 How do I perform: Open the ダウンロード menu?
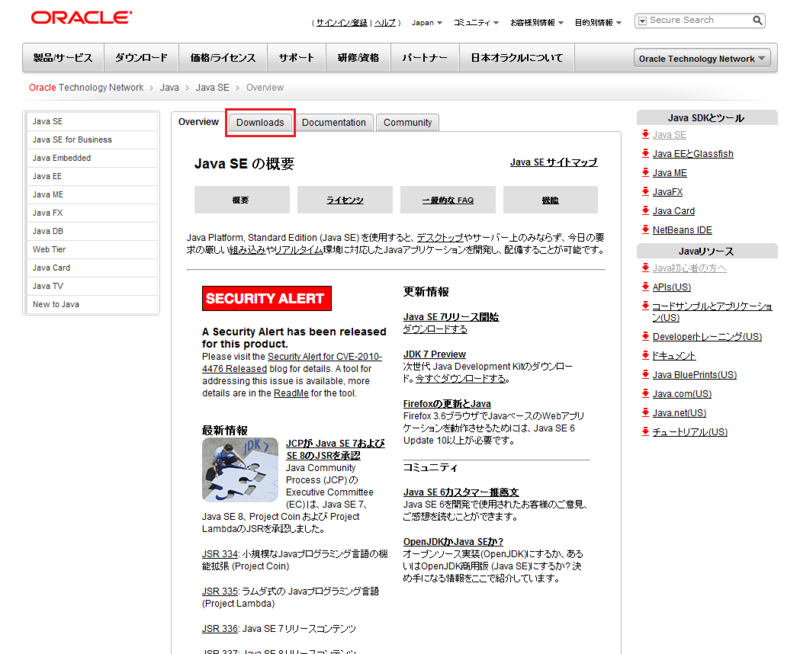pyautogui.click(x=141, y=58)
